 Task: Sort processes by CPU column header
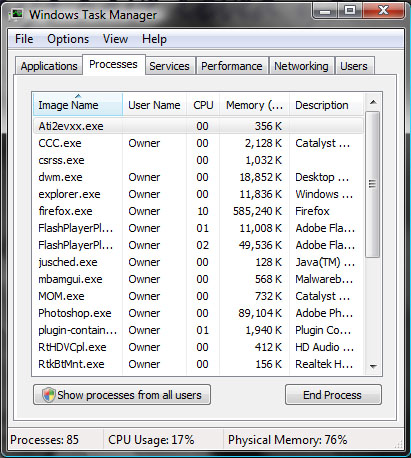tap(203, 105)
